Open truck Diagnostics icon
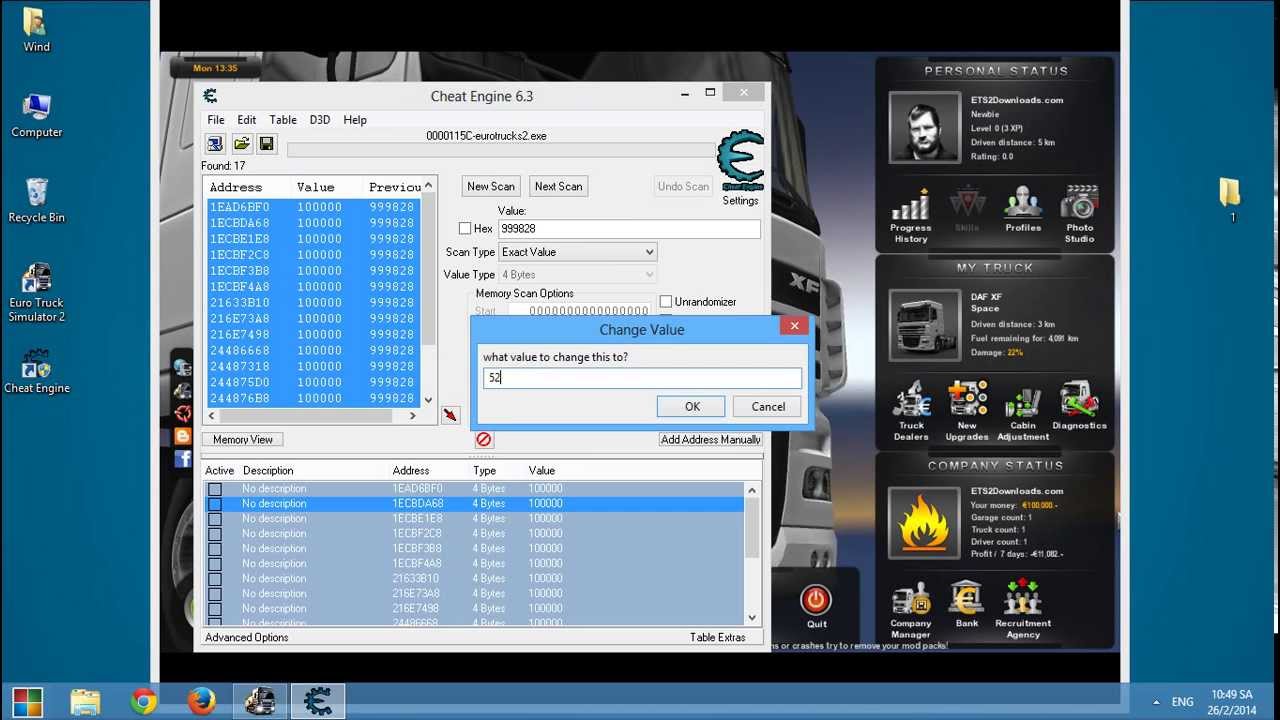 (x=1079, y=406)
